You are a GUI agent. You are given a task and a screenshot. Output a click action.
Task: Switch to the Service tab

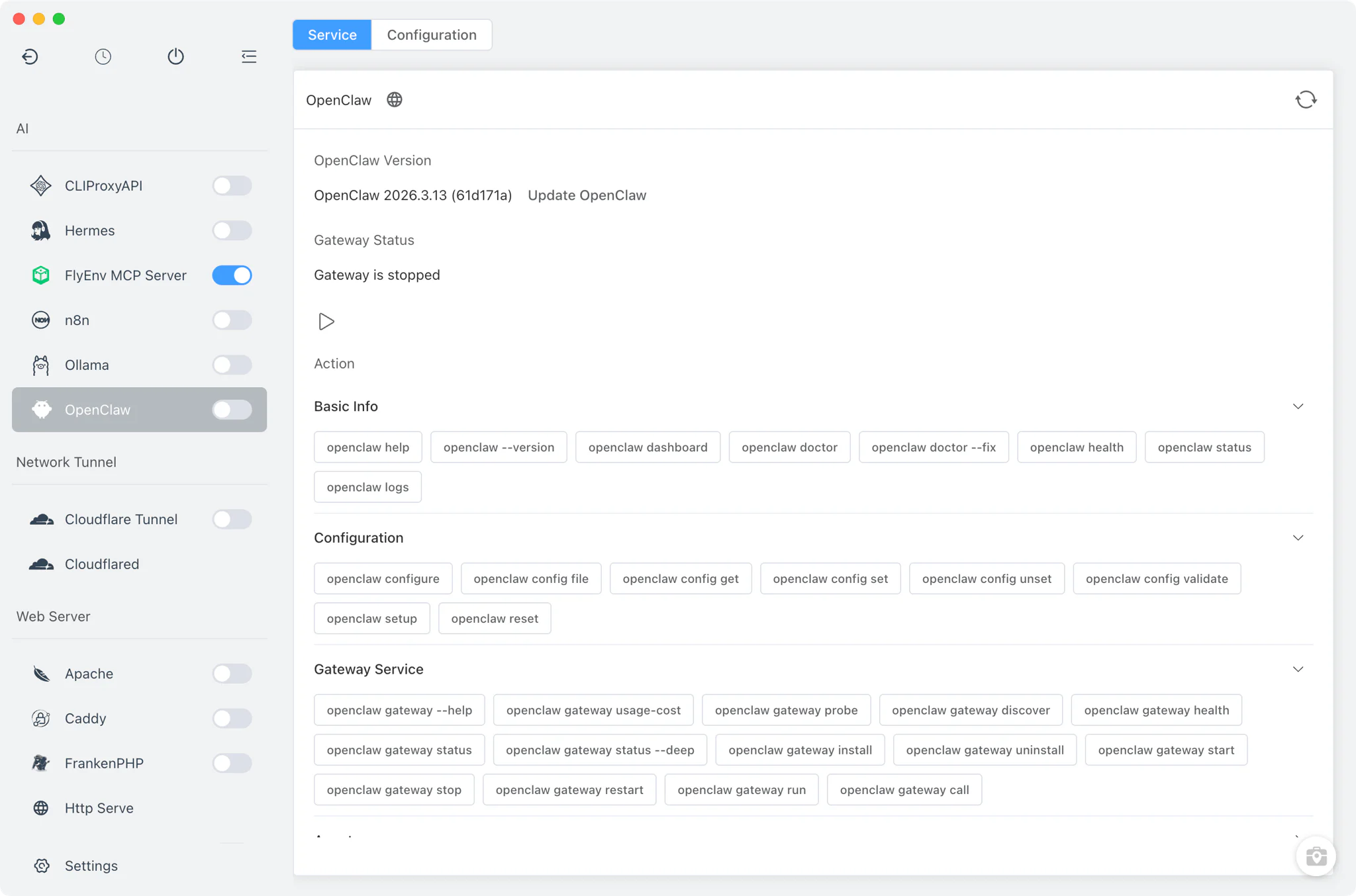[332, 34]
